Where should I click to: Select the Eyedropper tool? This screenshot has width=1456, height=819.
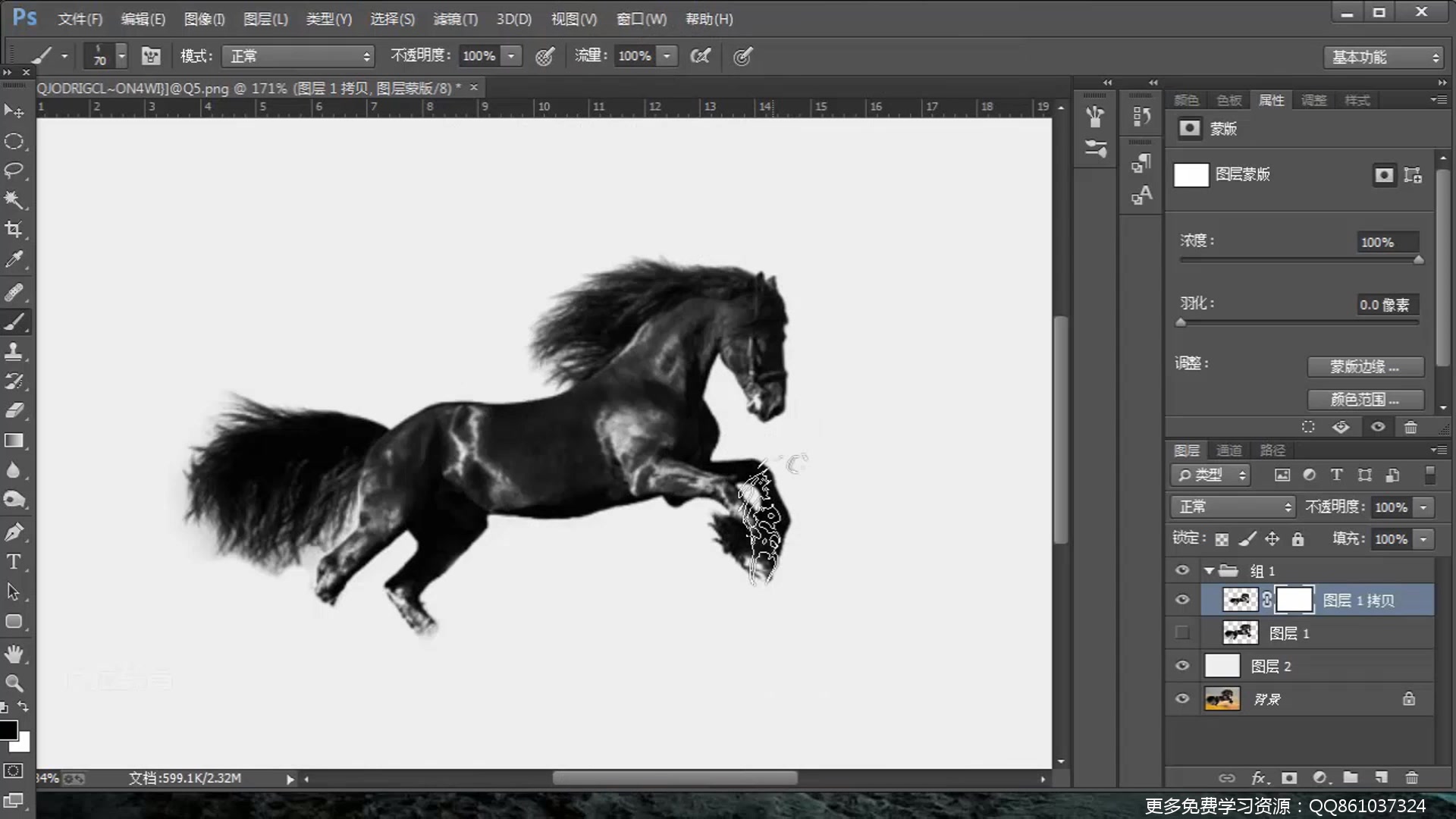coord(14,260)
